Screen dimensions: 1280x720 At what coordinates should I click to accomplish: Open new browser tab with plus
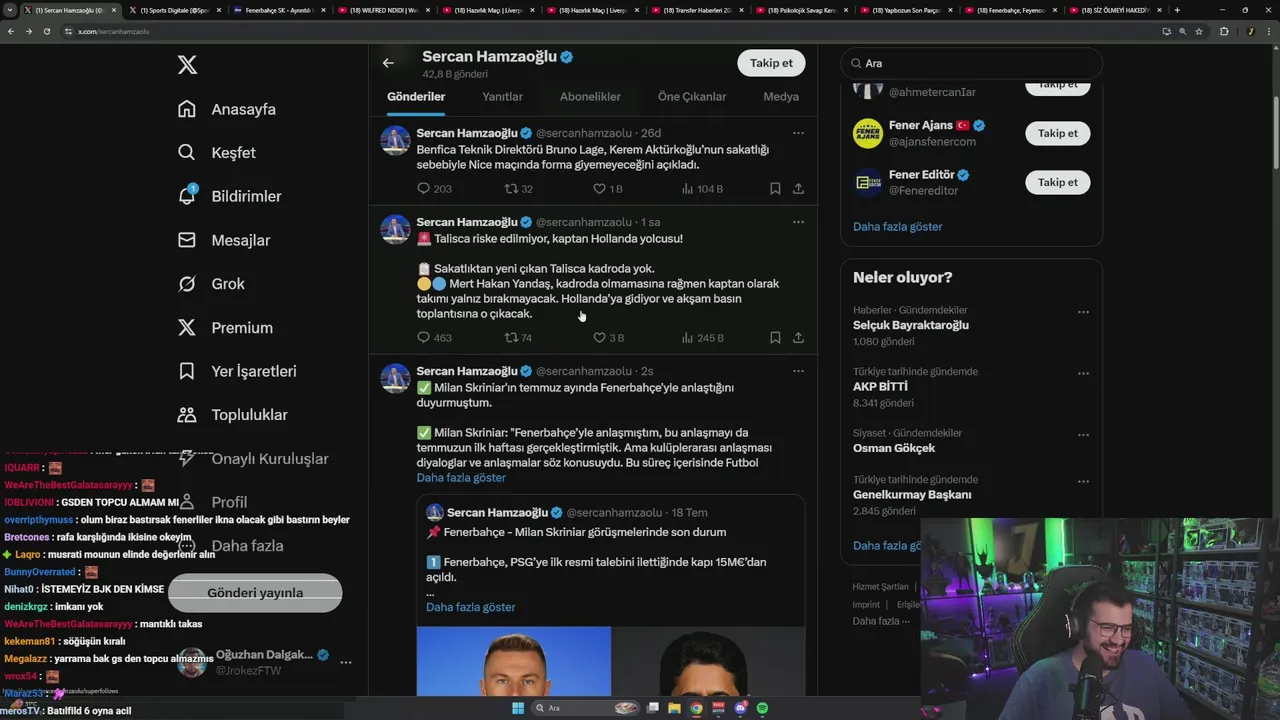click(x=1177, y=10)
